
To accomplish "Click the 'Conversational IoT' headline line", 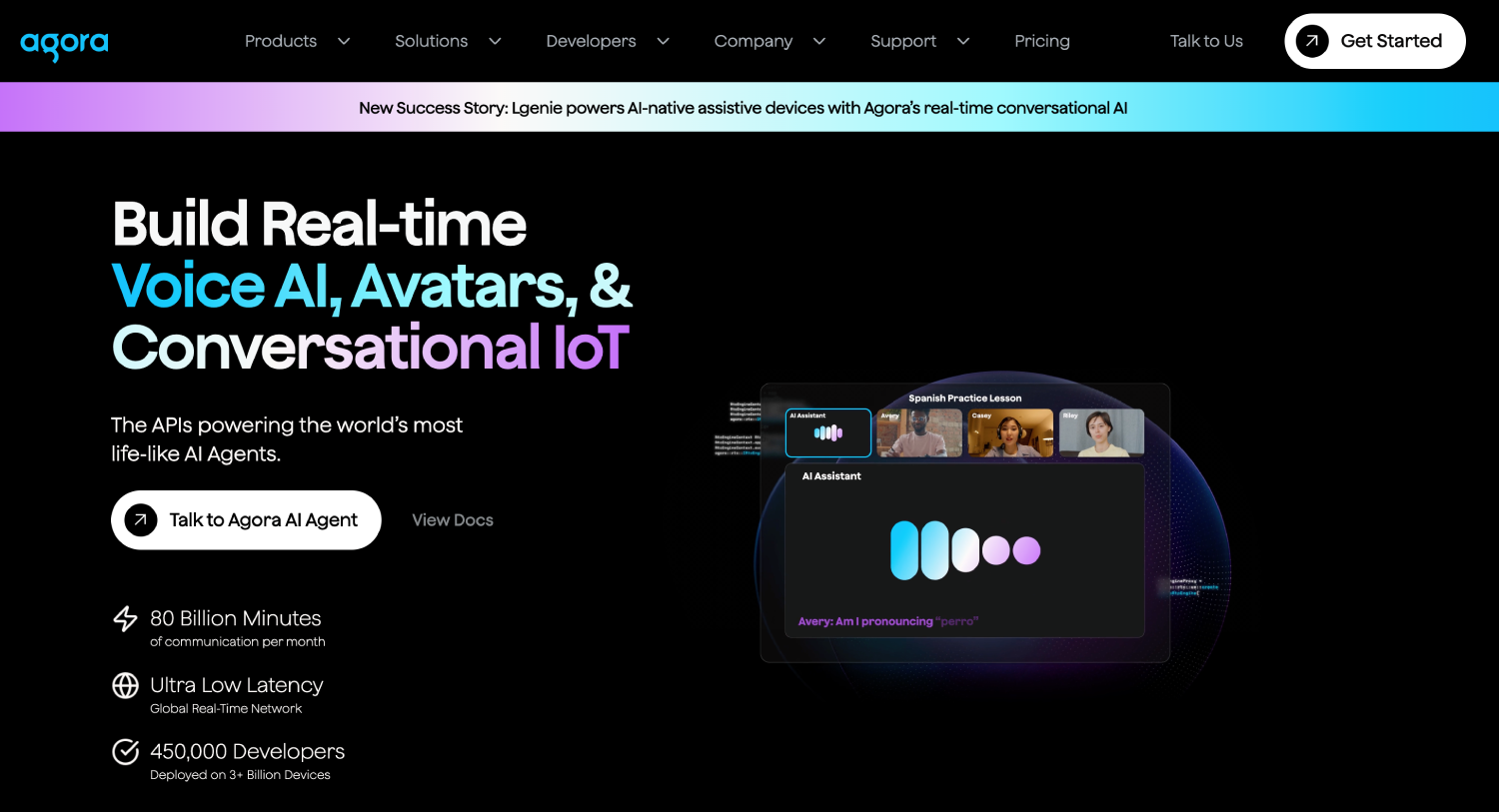I will [x=371, y=348].
